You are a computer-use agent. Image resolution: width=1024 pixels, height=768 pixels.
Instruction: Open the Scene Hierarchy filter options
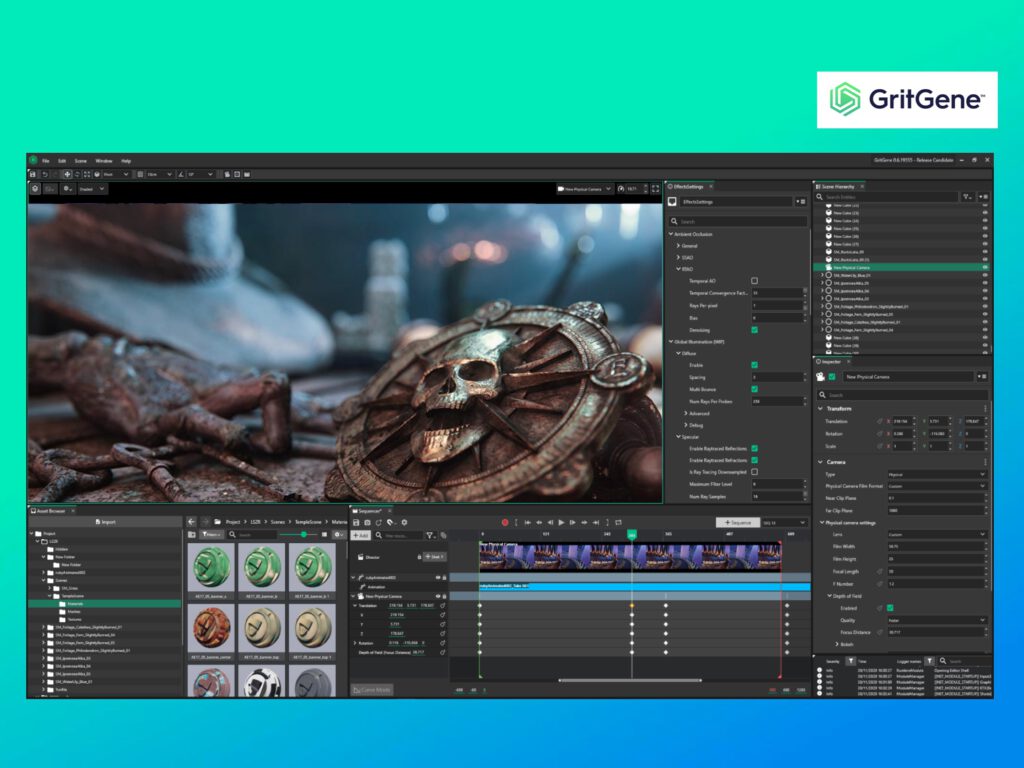[967, 197]
